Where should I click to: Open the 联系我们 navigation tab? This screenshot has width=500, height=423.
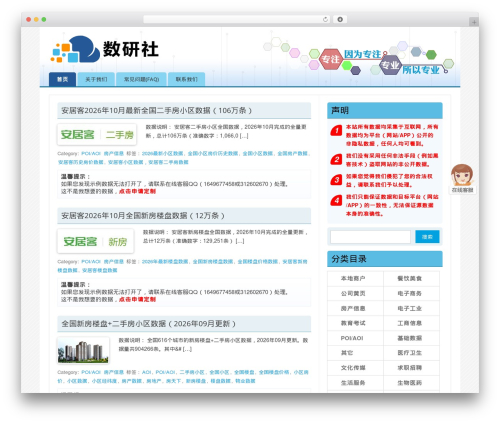tap(187, 79)
